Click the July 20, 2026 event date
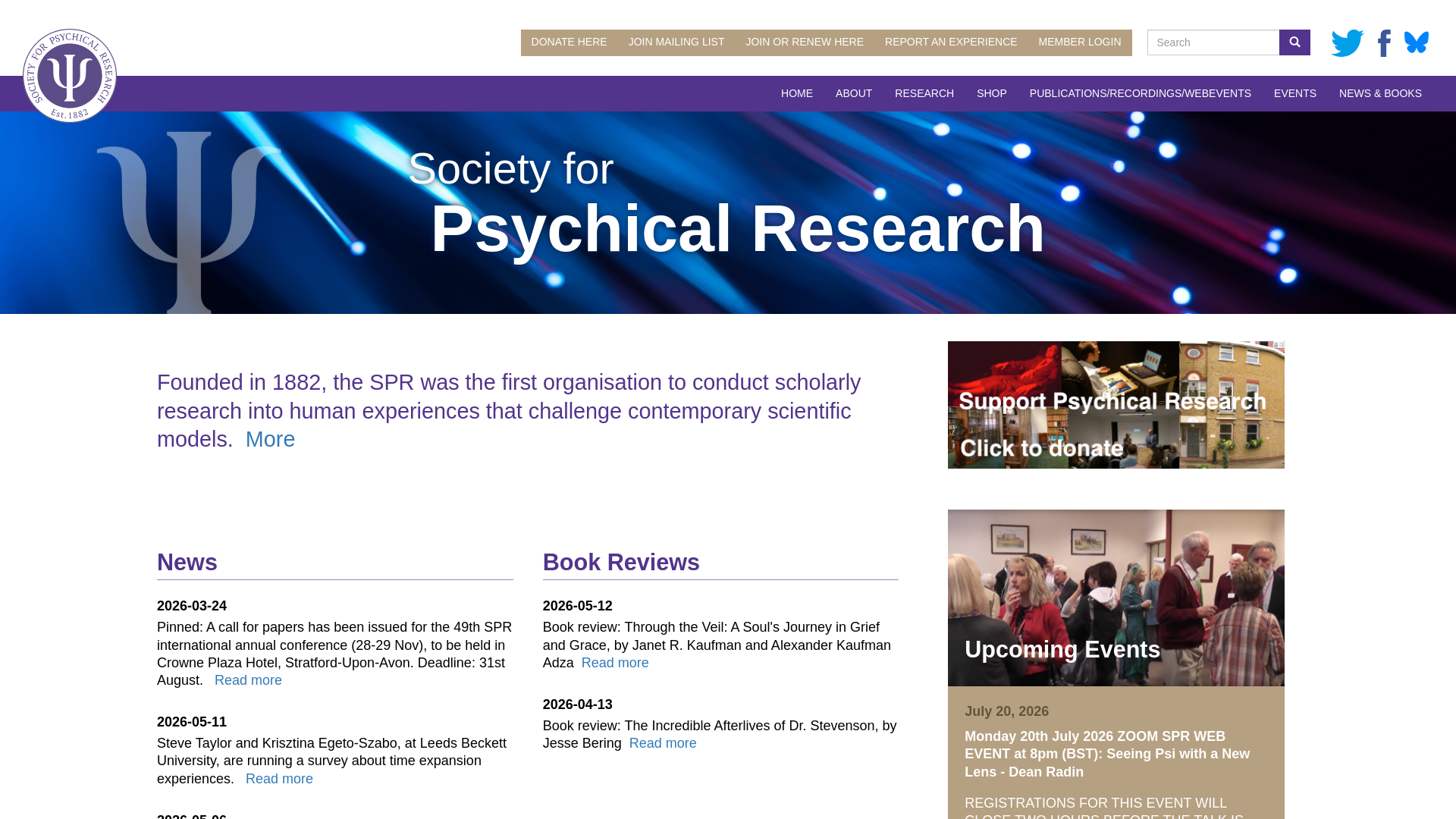1456x819 pixels. click(1006, 711)
